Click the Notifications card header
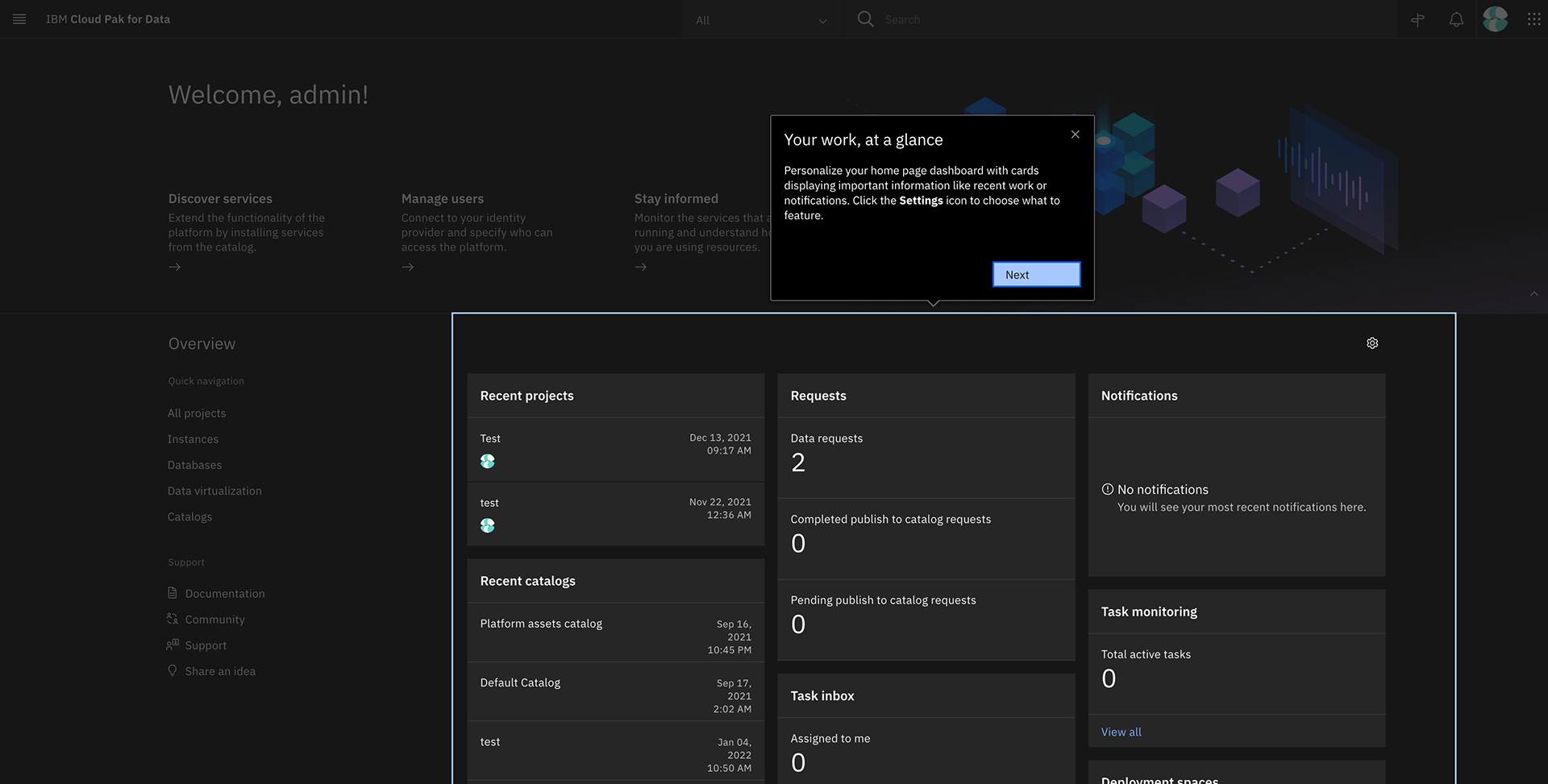The image size is (1548, 784). pyautogui.click(x=1236, y=396)
